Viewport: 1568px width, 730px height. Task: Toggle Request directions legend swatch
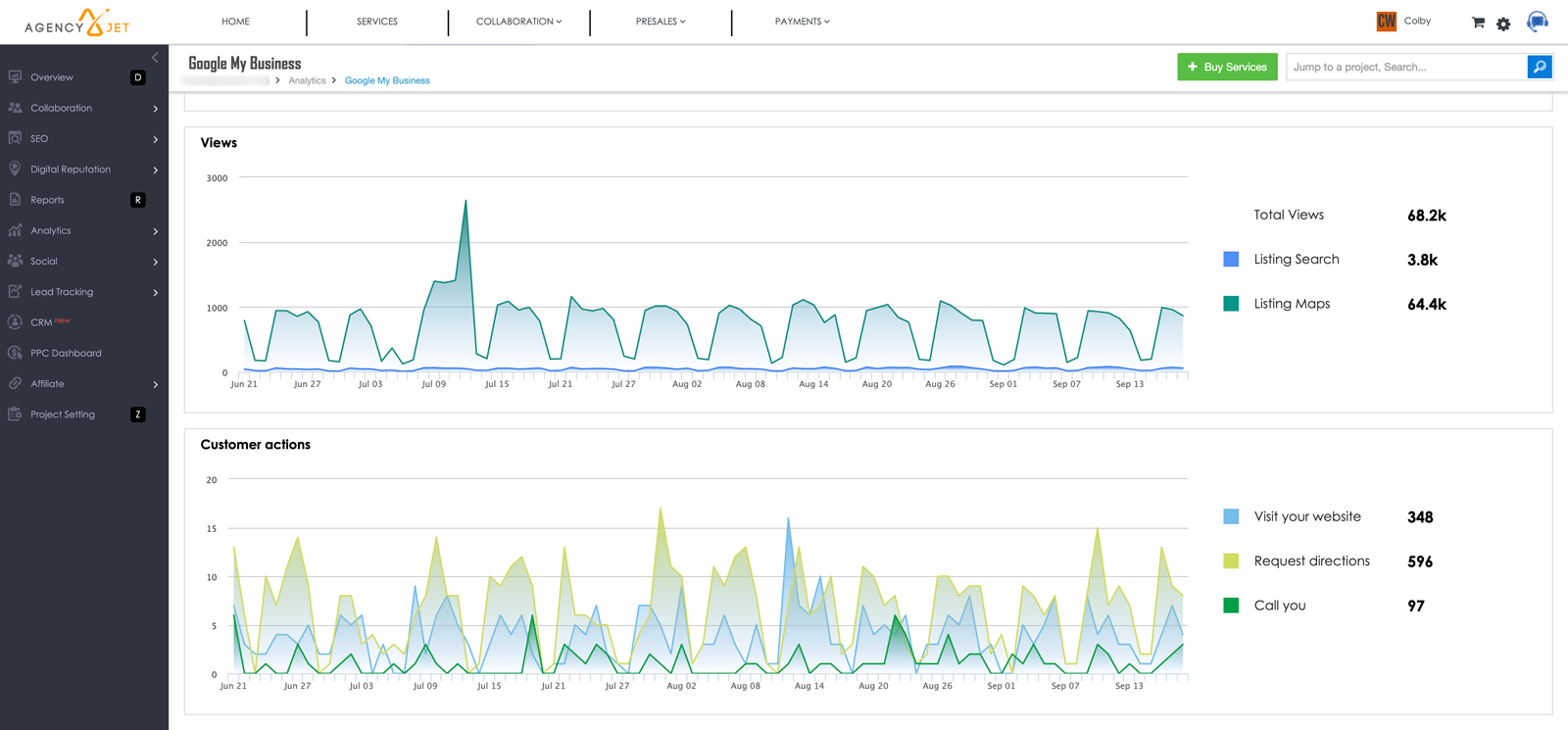1231,560
